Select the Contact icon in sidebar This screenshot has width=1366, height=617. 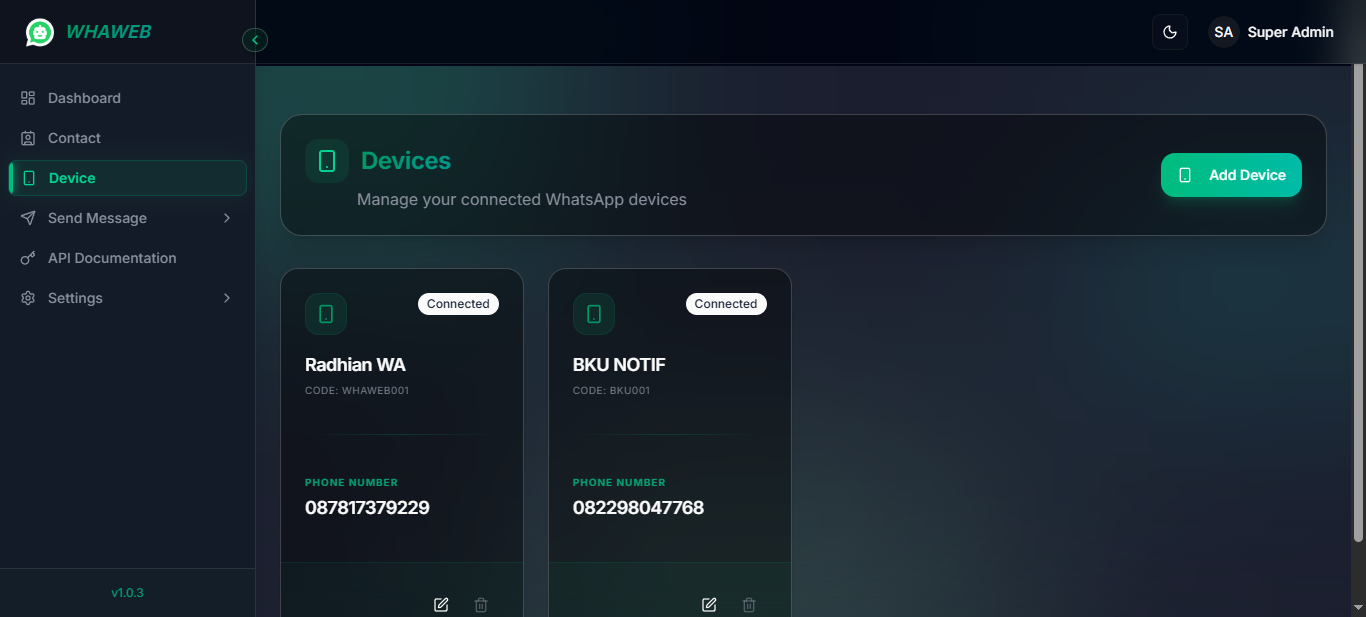(x=27, y=137)
